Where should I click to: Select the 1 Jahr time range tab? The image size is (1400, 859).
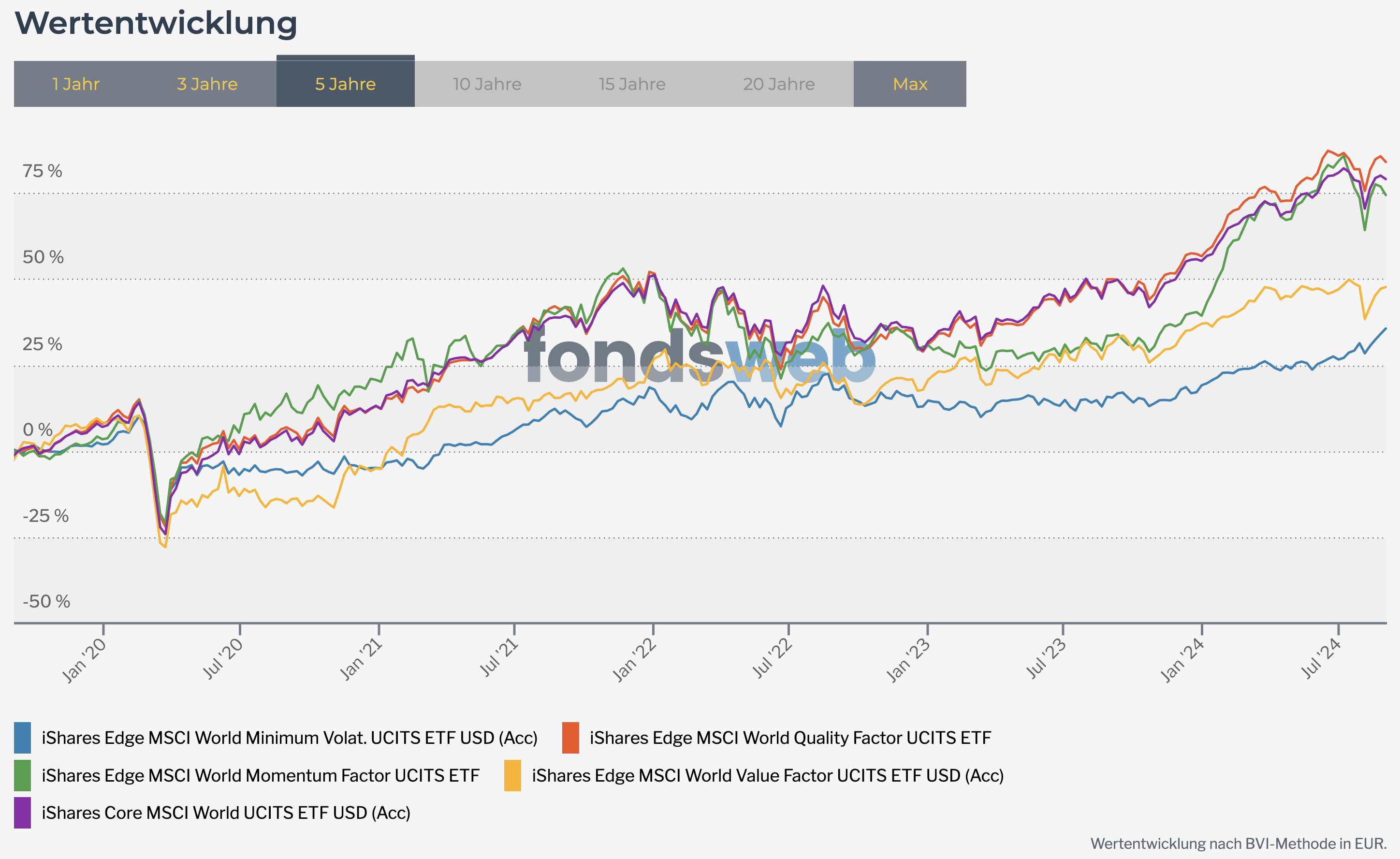(75, 84)
